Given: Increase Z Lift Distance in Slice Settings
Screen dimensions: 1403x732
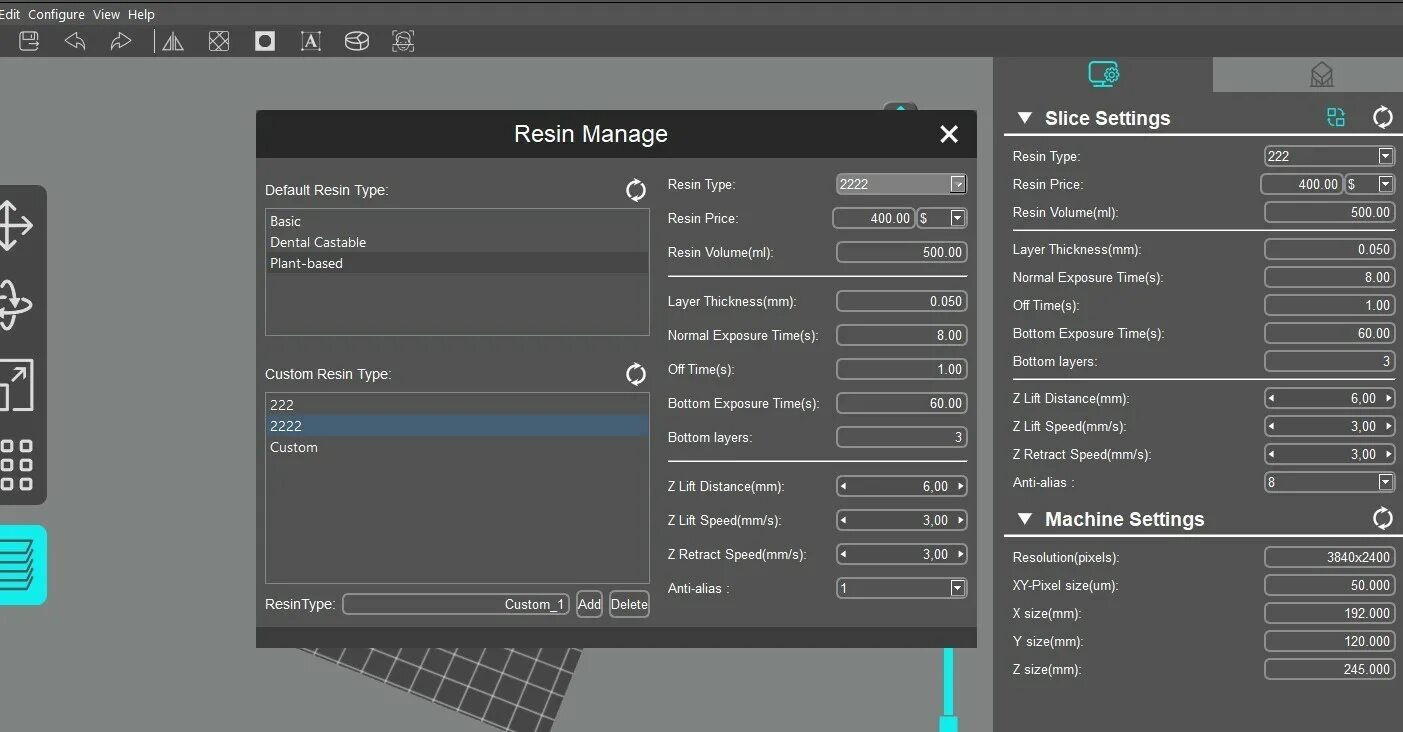Looking at the screenshot, I should (x=1387, y=398).
